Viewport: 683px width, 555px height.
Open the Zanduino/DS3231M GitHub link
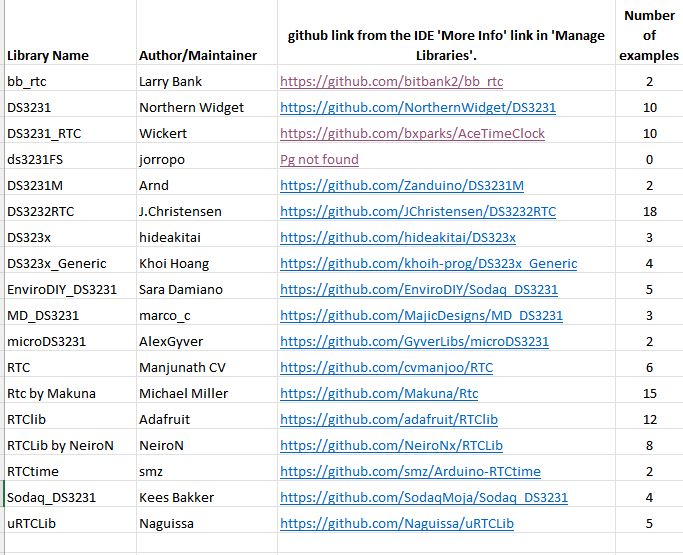tap(402, 186)
